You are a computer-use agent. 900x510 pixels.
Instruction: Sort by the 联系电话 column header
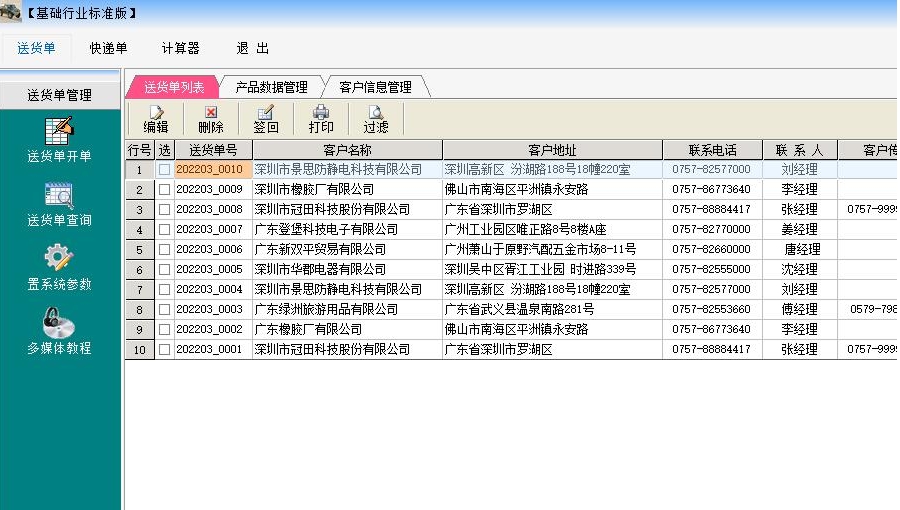point(712,150)
